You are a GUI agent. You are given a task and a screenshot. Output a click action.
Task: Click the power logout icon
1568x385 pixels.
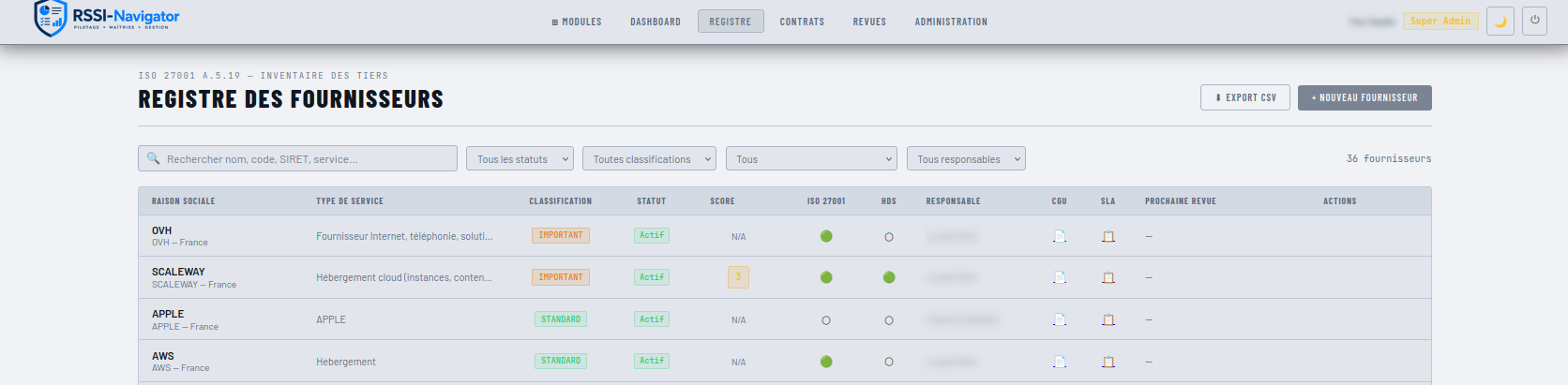[x=1534, y=21]
